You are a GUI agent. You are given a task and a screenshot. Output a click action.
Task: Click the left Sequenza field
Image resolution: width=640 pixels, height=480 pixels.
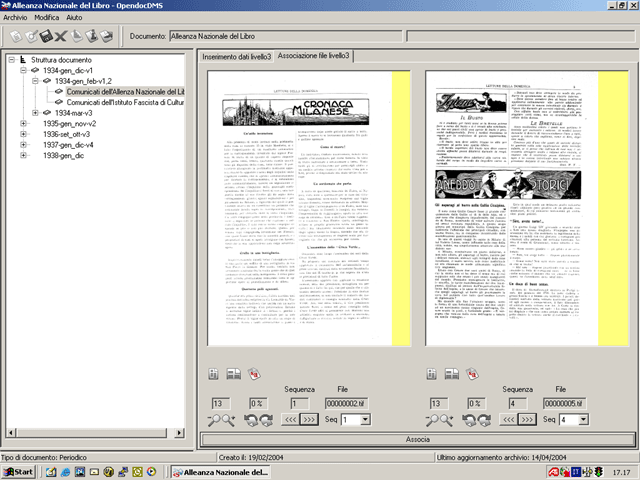pyautogui.click(x=300, y=404)
